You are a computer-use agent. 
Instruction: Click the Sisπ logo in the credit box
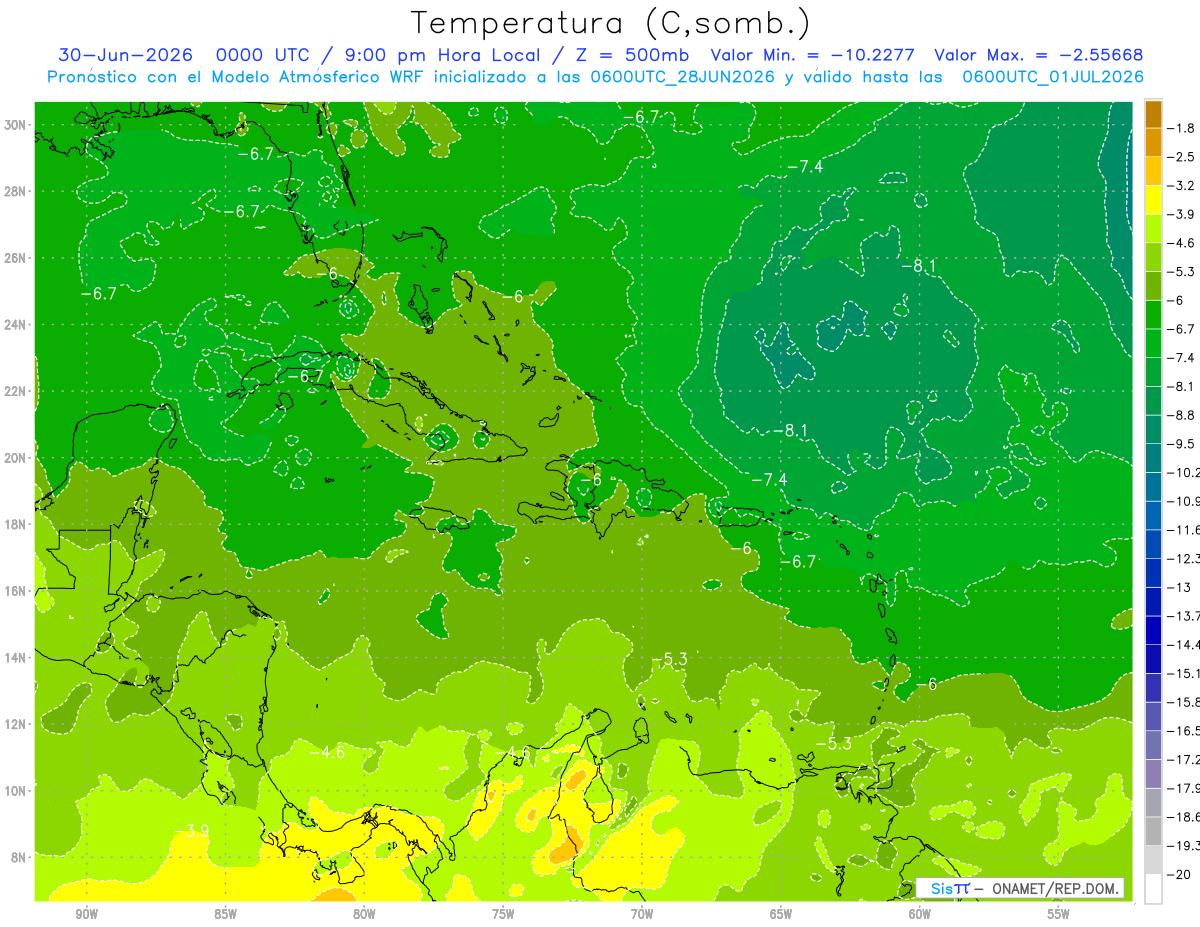tap(949, 888)
